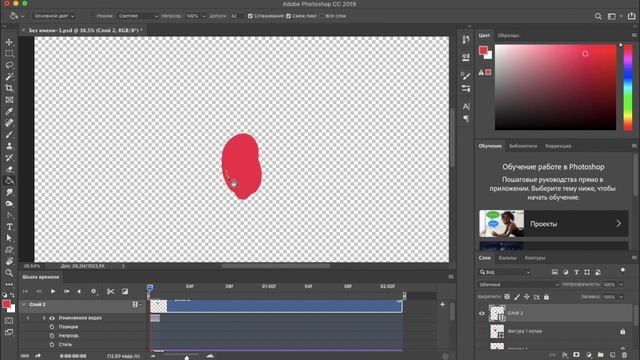Toggle Стиль keyframe stopwatch
Viewport: 640px width, 360px height.
tap(52, 344)
